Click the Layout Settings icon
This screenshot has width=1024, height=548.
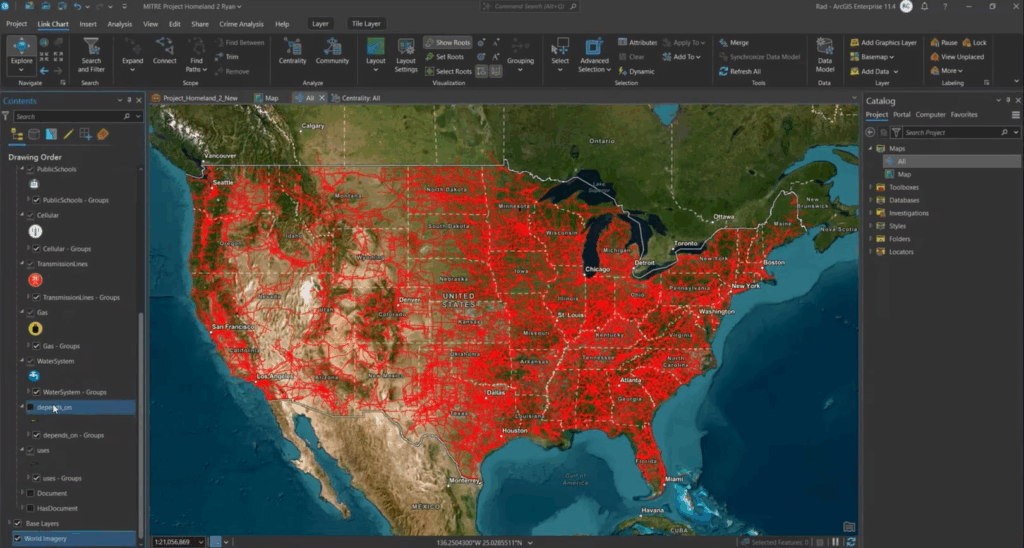(x=406, y=54)
